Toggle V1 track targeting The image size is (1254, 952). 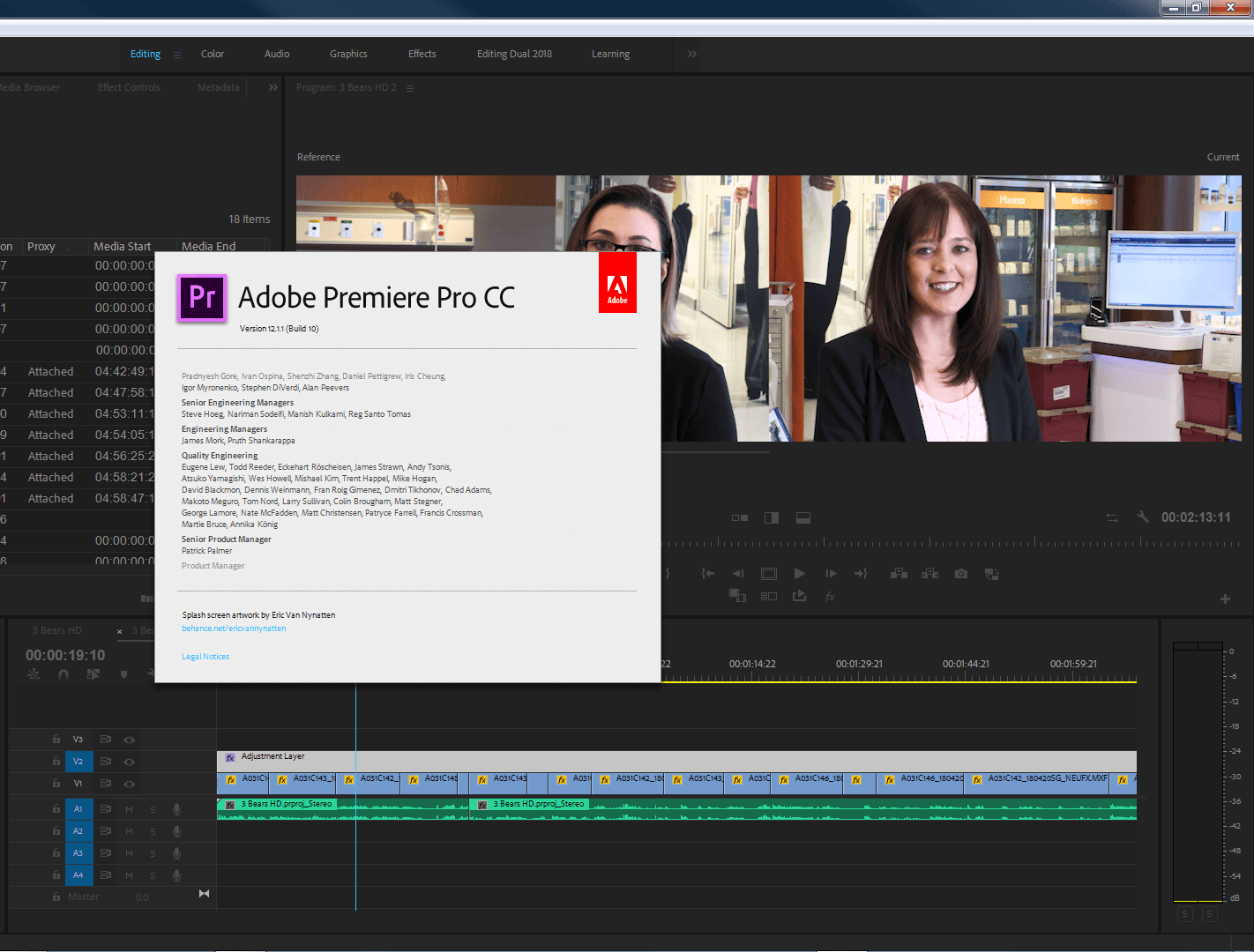78,784
